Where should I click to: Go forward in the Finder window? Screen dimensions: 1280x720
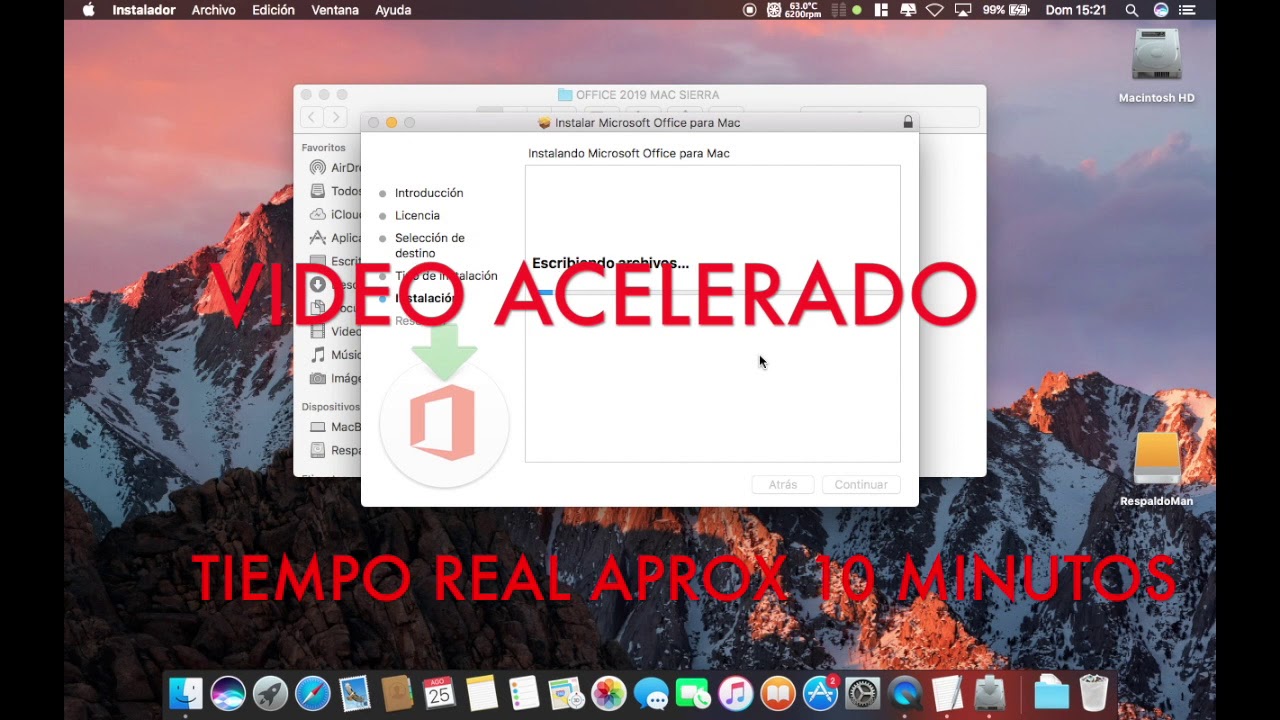pos(336,117)
